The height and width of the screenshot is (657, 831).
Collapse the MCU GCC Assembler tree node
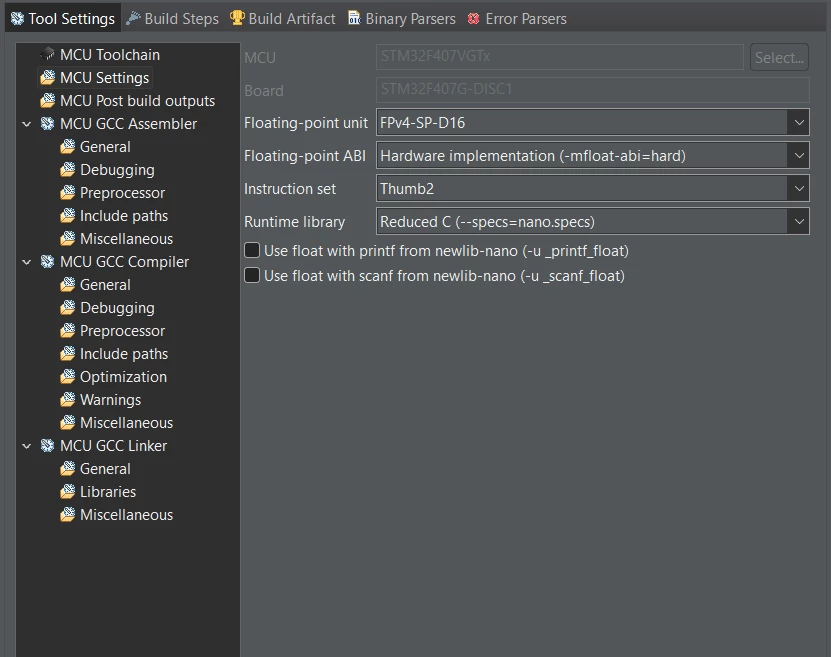(26, 124)
